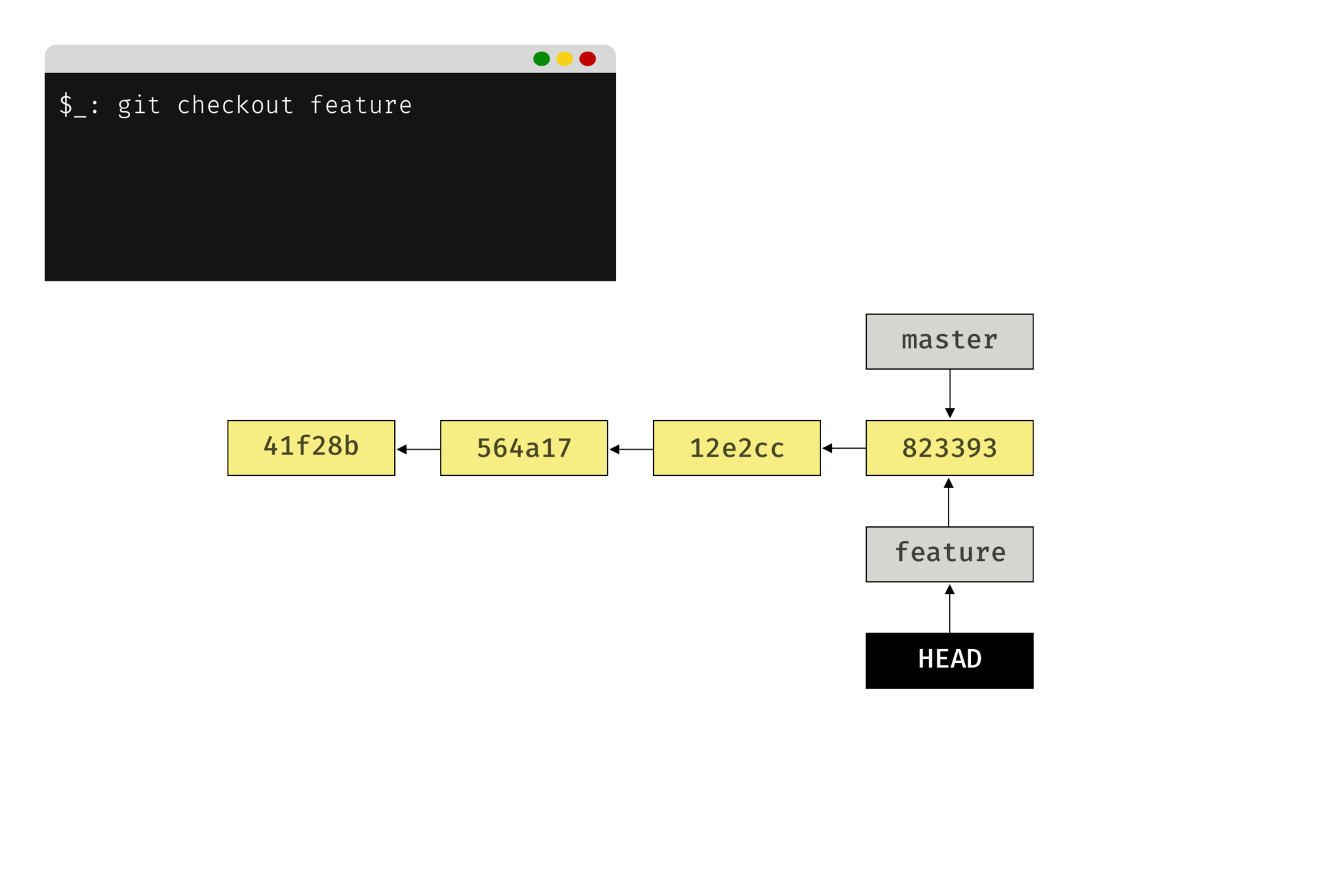1344x896 pixels.
Task: Click empty area of terminal body
Action: 330,206
